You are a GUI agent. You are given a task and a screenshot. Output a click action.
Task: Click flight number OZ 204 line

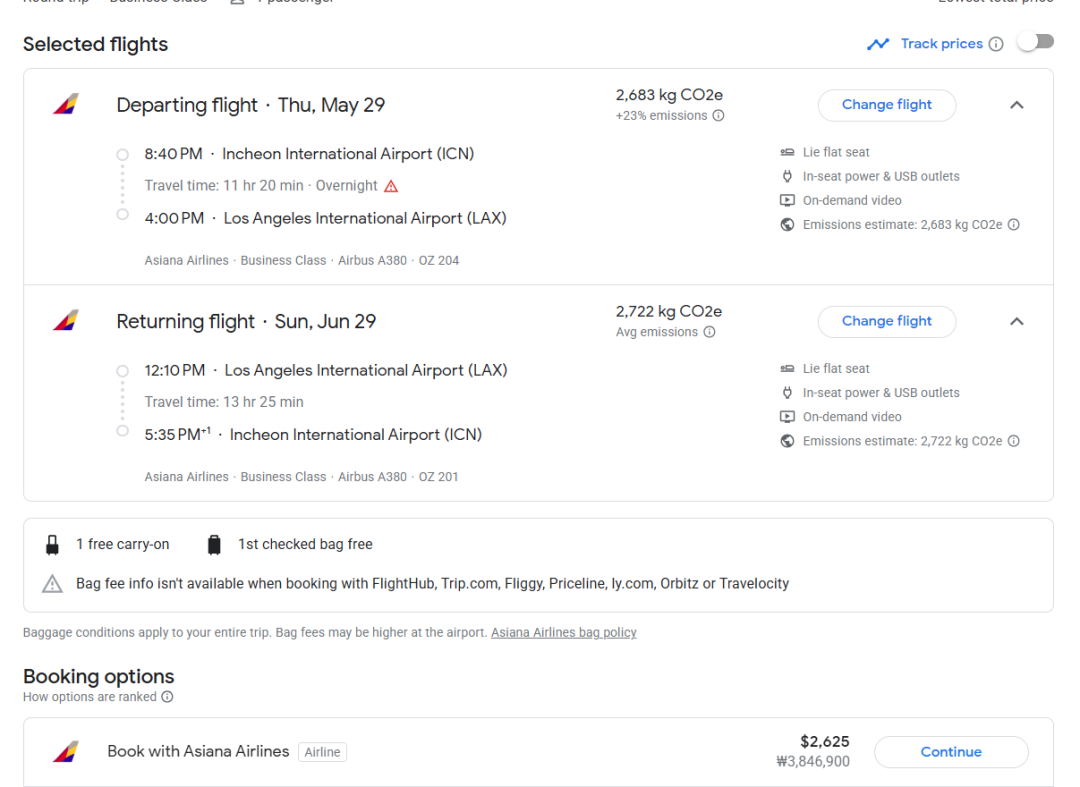pyautogui.click(x=302, y=260)
